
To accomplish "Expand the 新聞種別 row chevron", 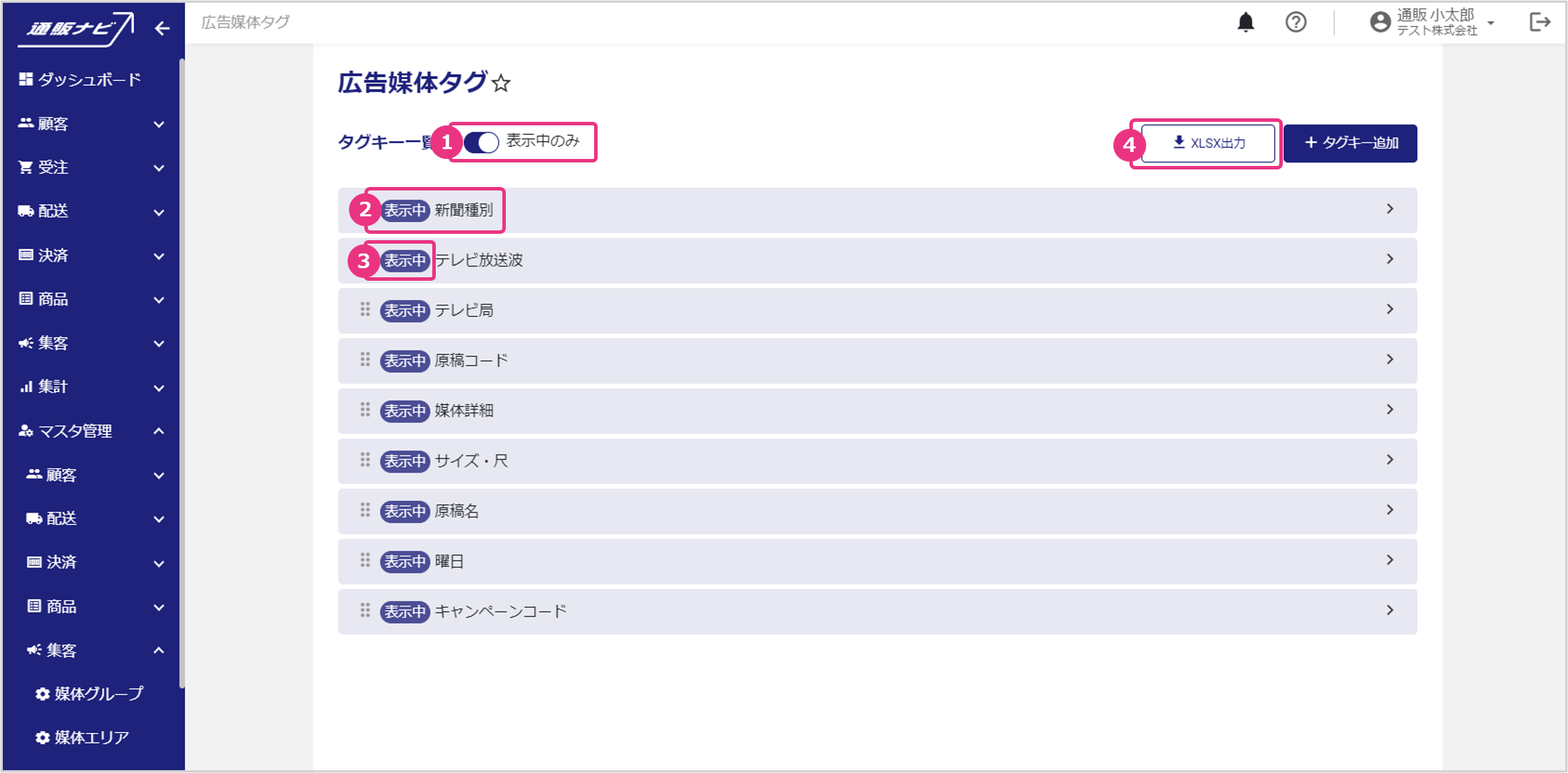I will coord(1390,209).
